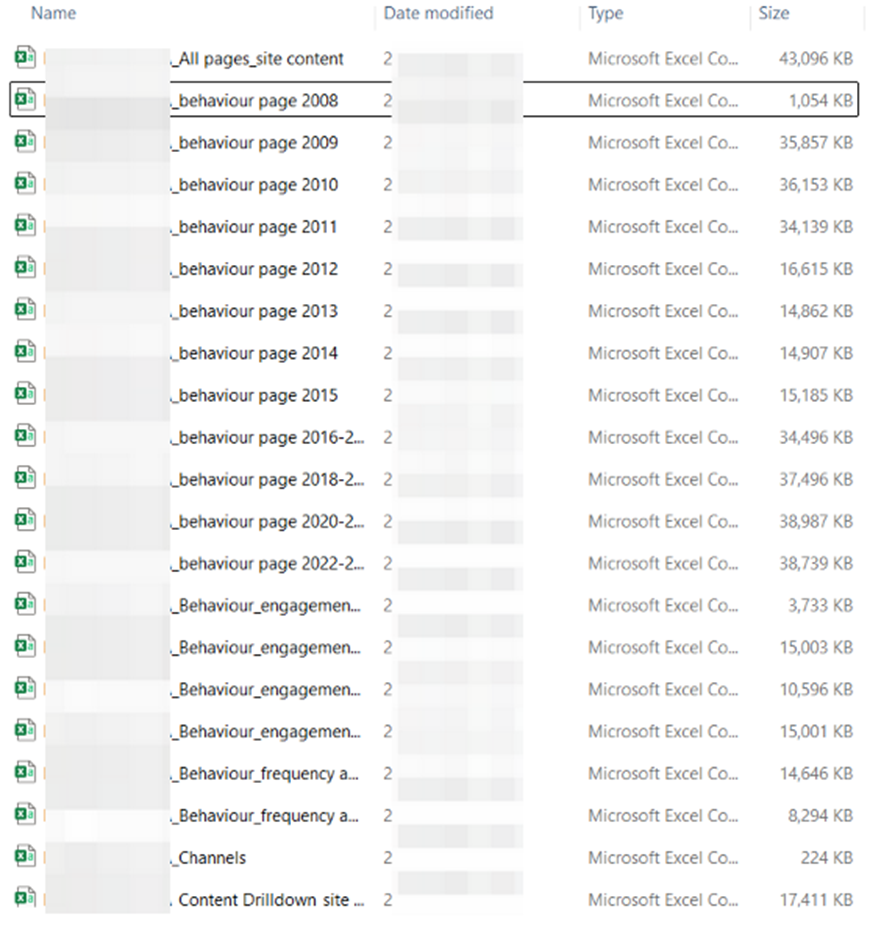Click the 3,733 KB Behaviour_engagement file size
Viewport: 895px width, 934px height.
[x=820, y=605]
